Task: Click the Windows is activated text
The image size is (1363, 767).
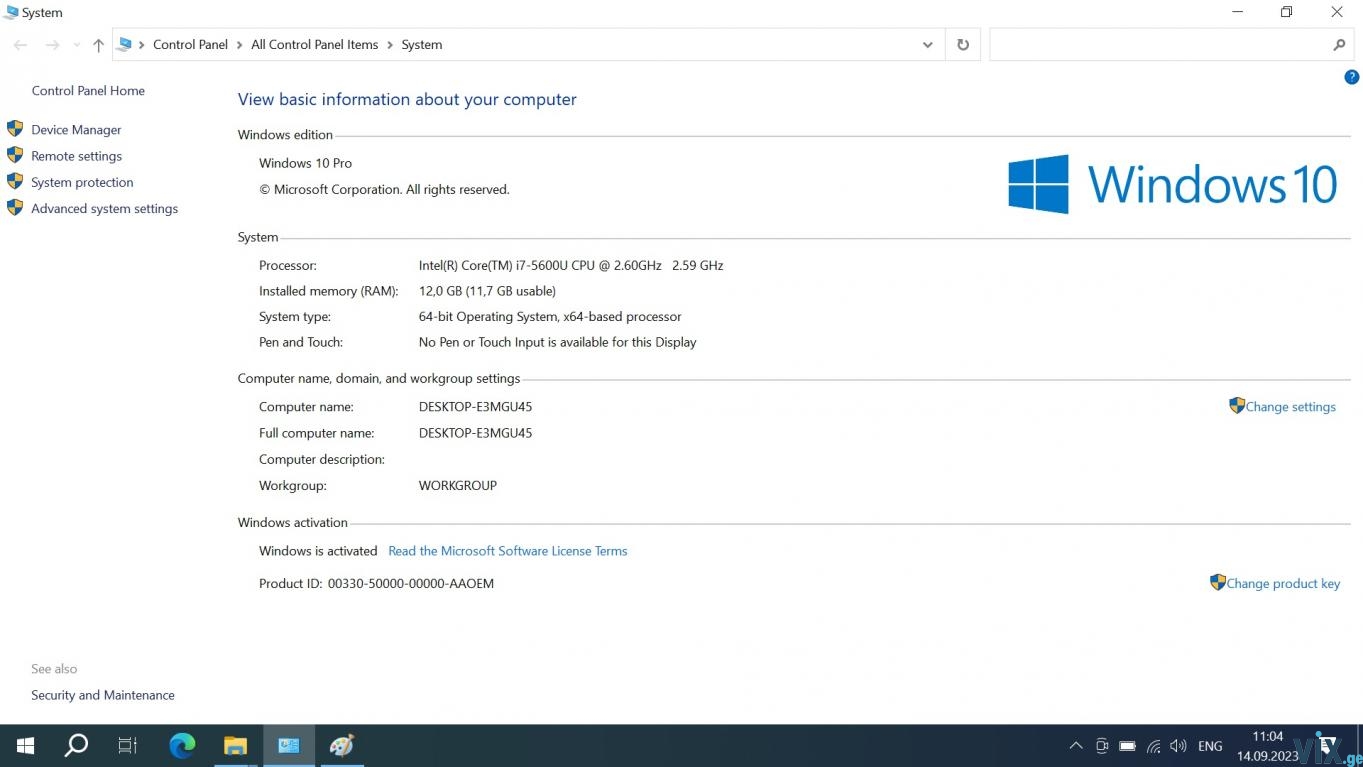Action: 318,551
